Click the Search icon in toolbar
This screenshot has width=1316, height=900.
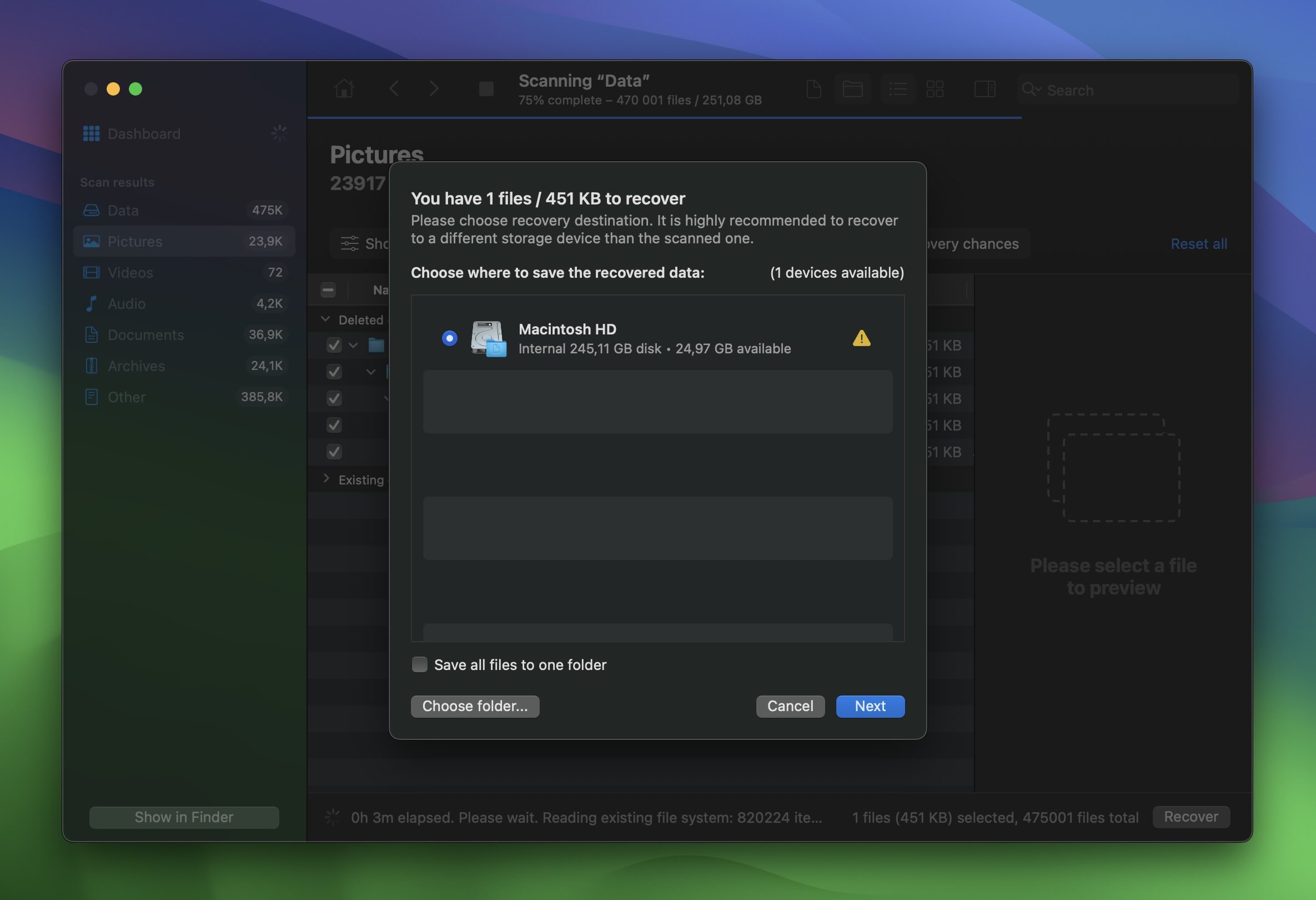(1030, 89)
